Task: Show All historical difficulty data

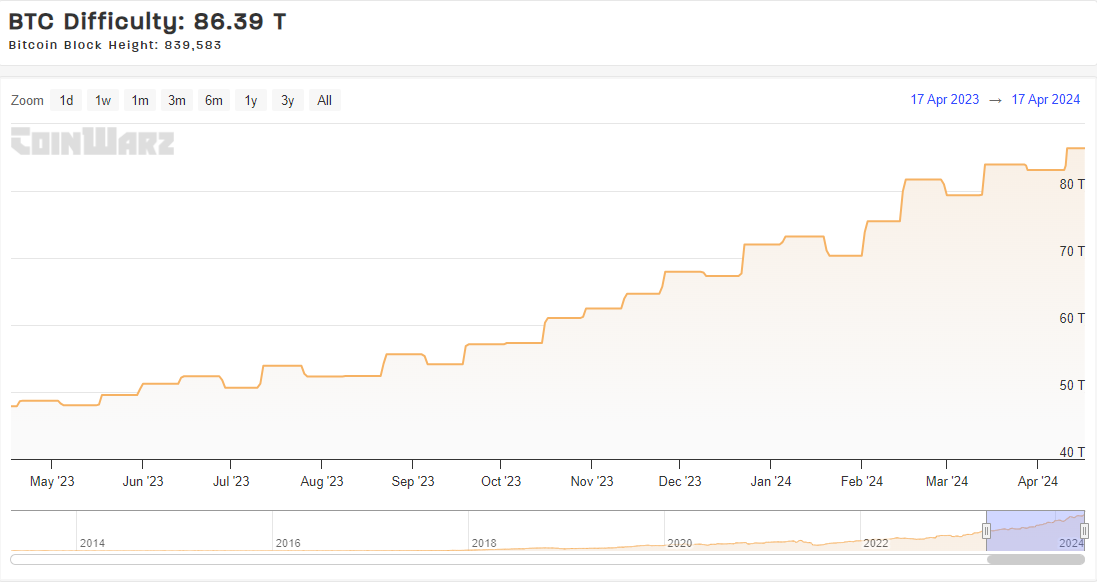Action: [x=324, y=100]
